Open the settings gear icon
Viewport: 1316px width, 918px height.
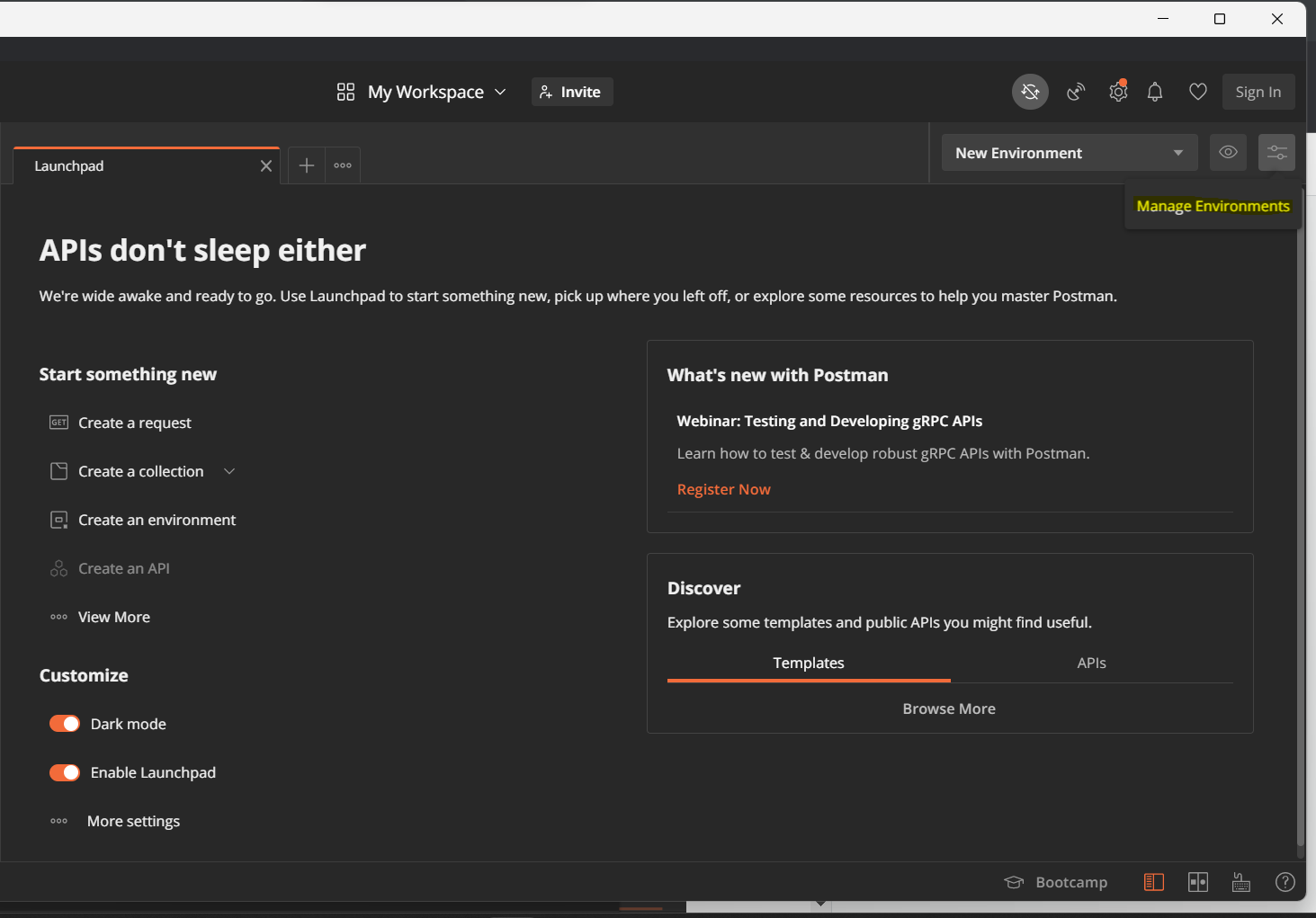tap(1118, 92)
